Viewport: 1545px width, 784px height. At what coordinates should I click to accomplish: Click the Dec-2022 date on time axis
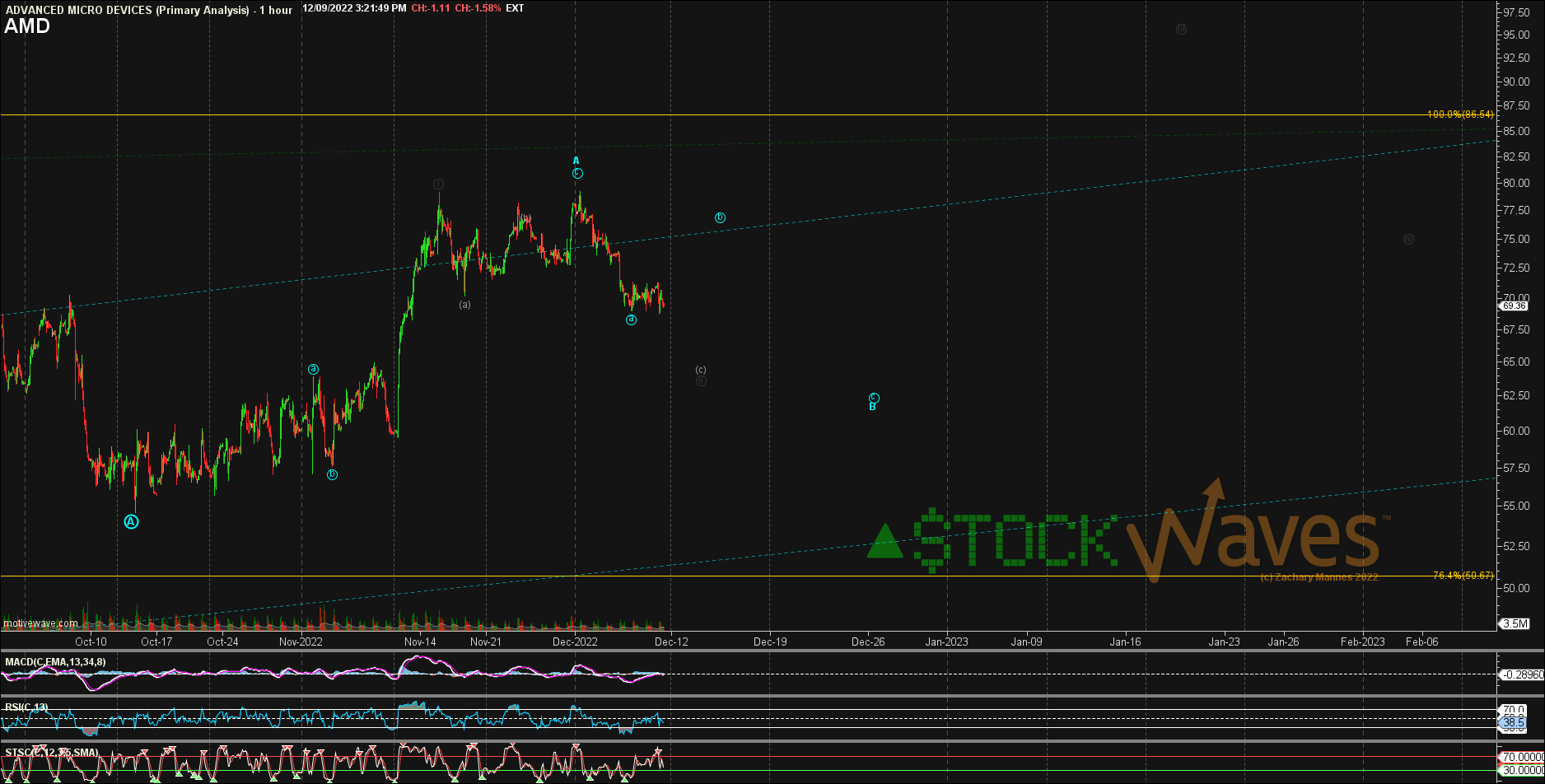(575, 642)
